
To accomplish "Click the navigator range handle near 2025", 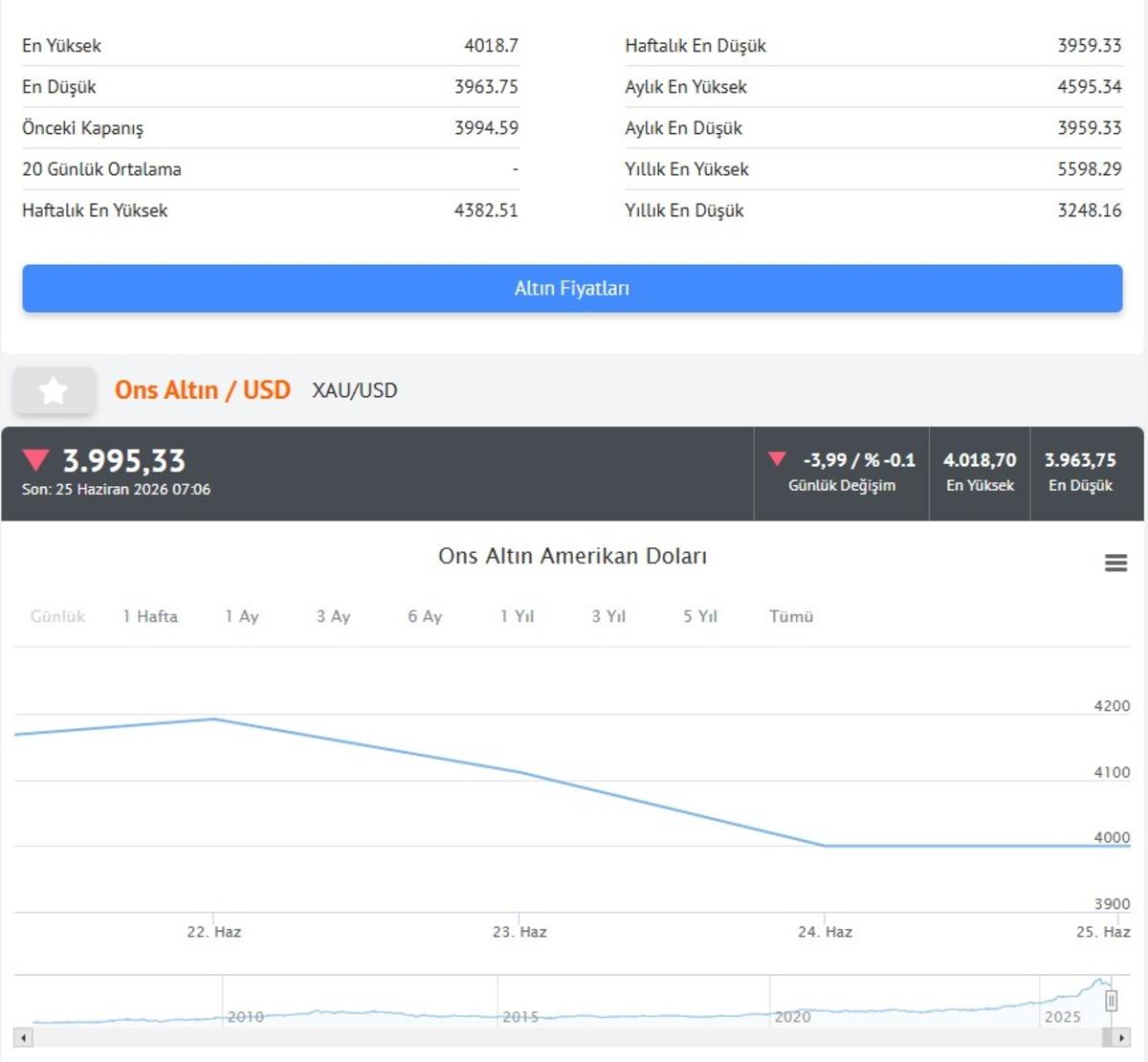I will pos(1111,1001).
